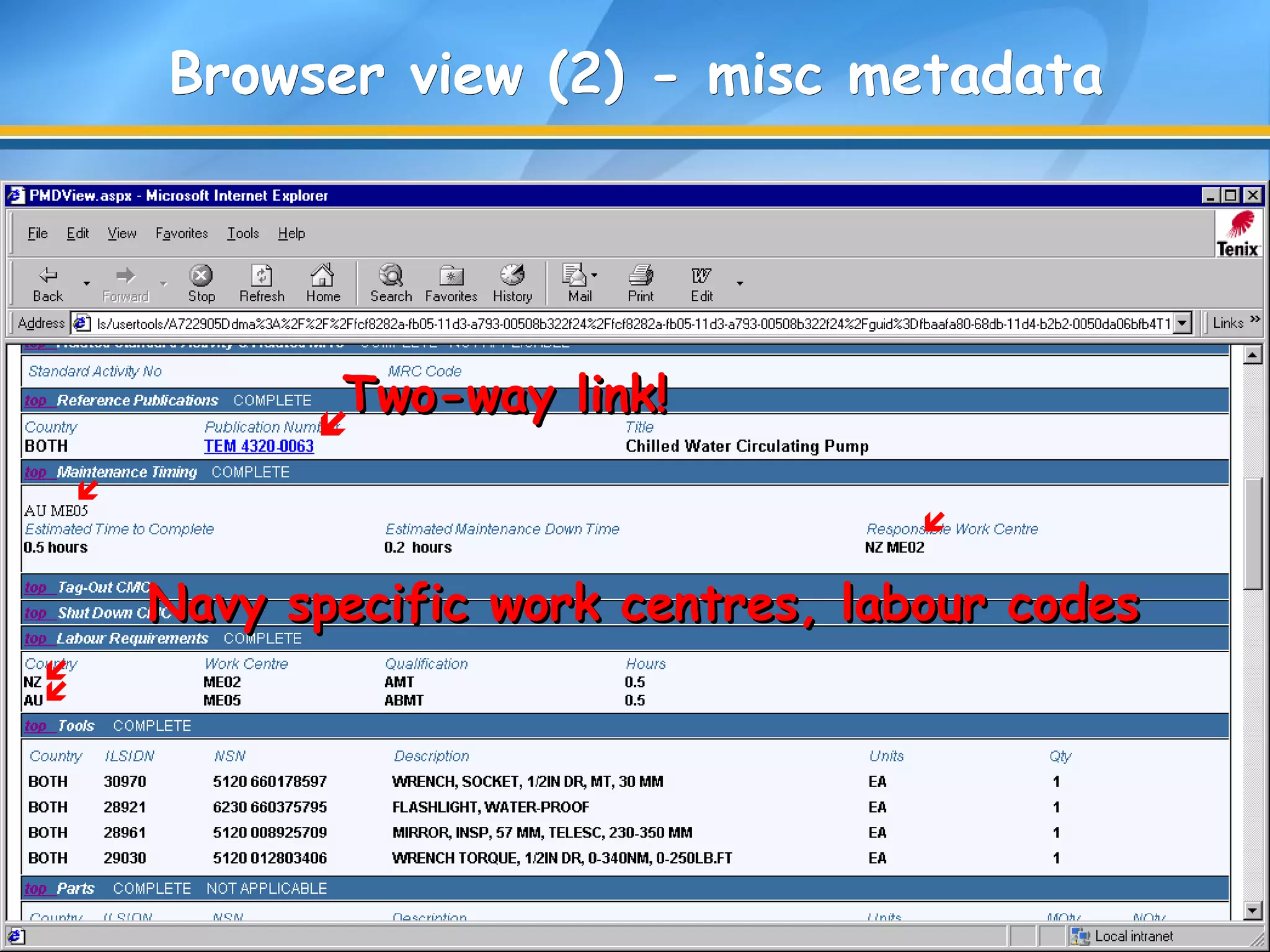Select ILSIDN '29030' cell

point(125,858)
